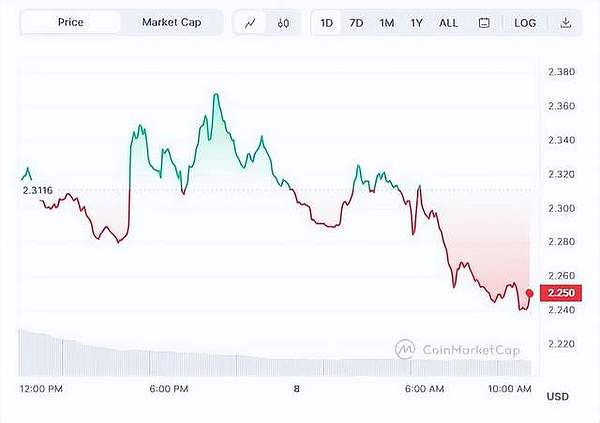This screenshot has height=423, width=600.
Task: Choose the 1M time range
Action: 386,22
